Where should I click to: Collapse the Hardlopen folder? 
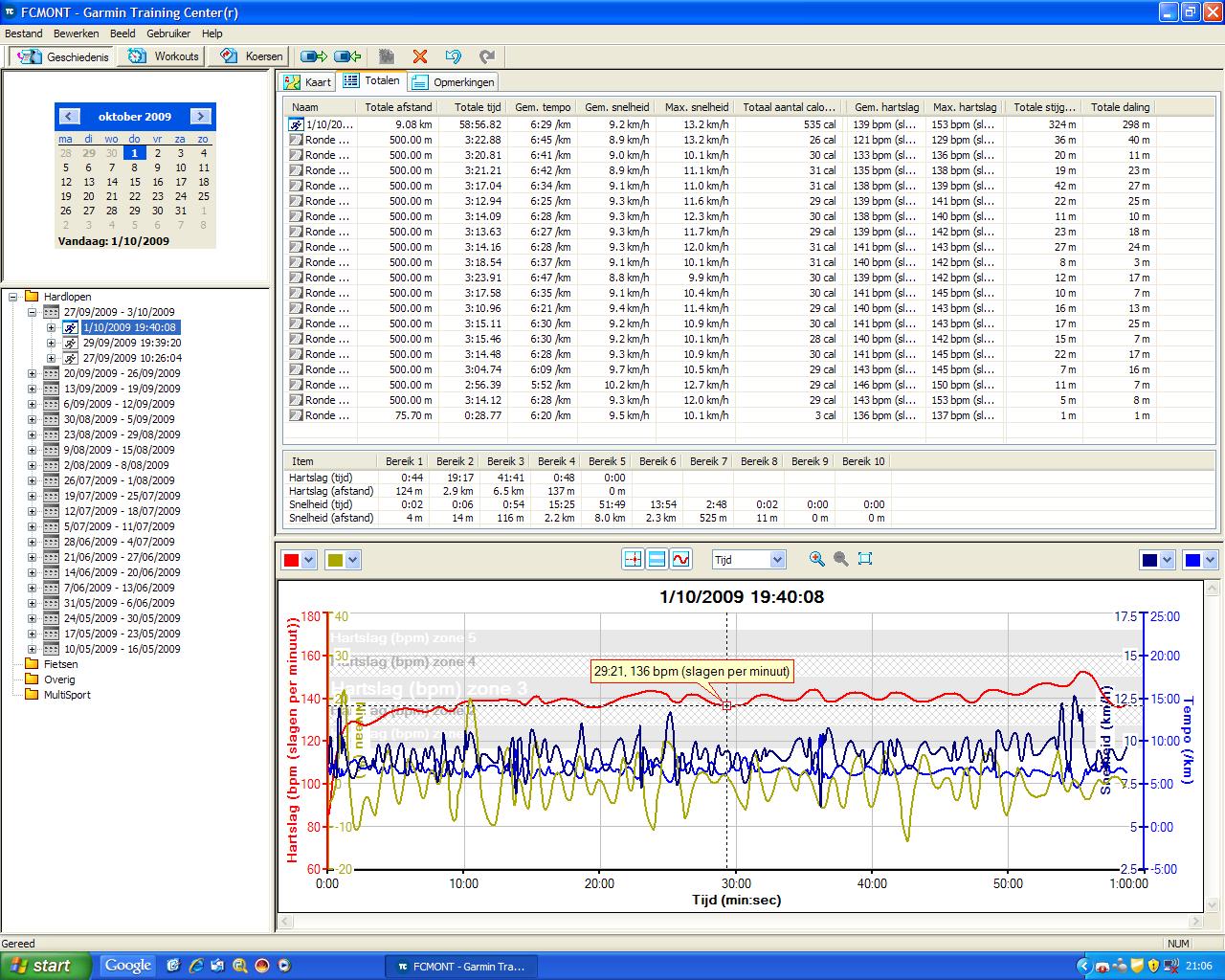[14, 297]
